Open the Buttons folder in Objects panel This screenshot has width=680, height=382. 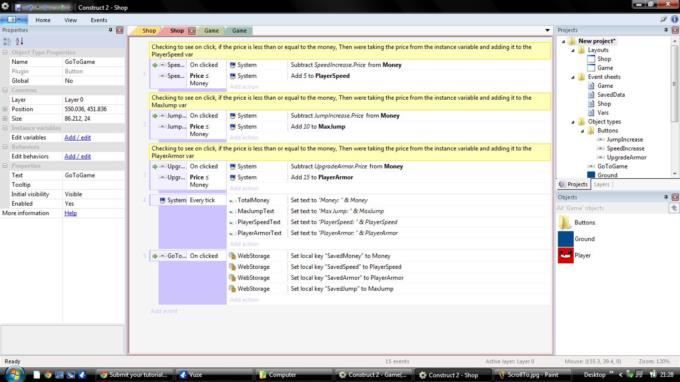565,222
